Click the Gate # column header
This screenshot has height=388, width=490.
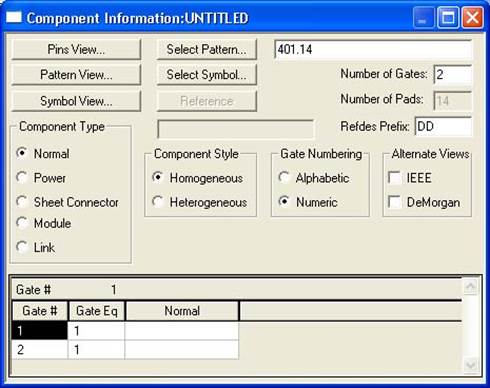40,311
